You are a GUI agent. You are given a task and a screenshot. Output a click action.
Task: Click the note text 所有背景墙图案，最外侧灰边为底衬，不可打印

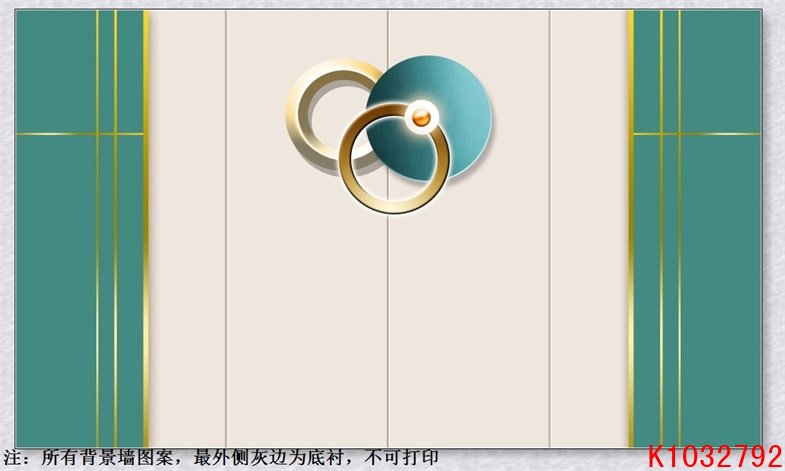pos(240,457)
